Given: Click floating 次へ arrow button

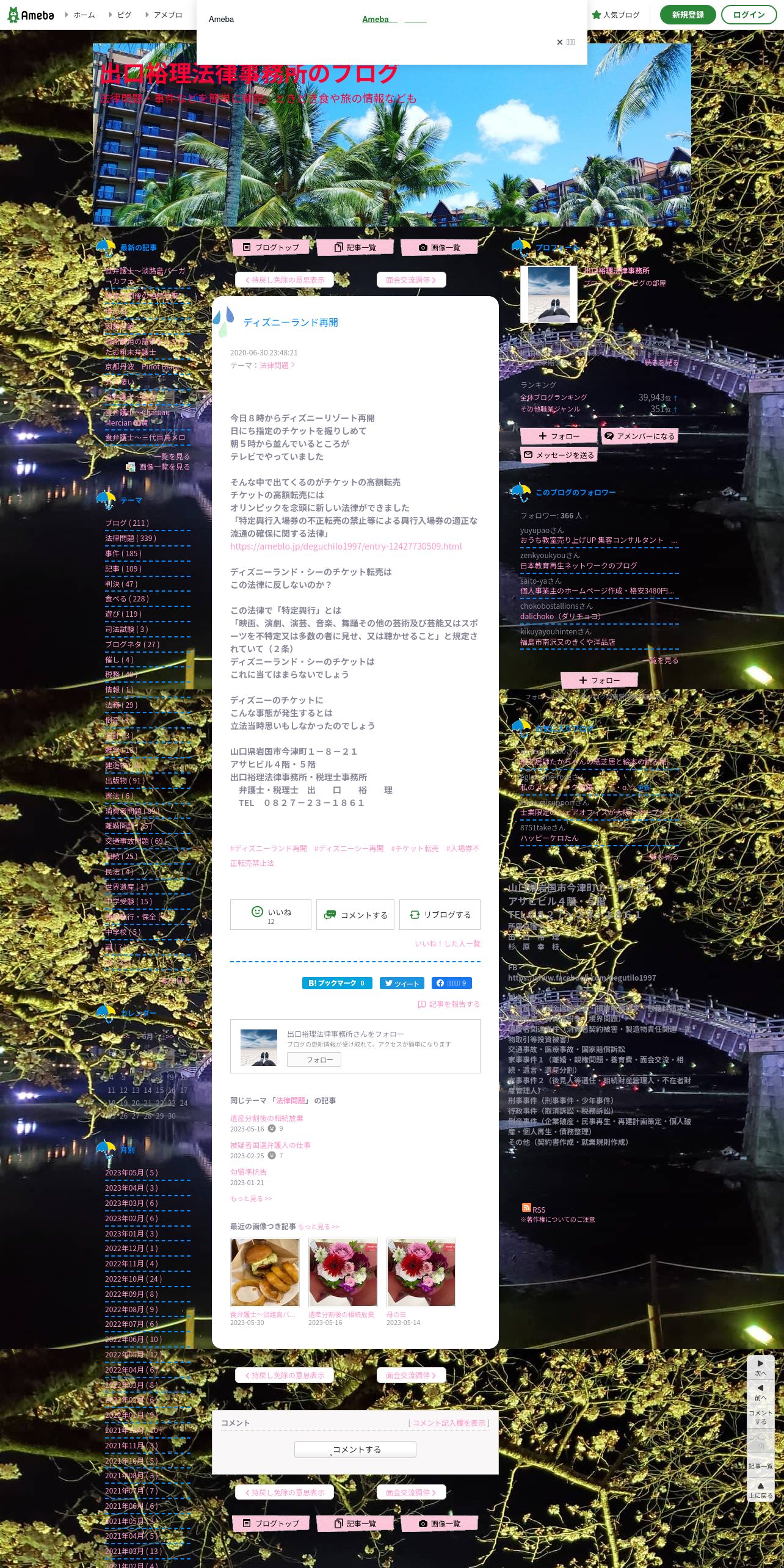Looking at the screenshot, I should [760, 1368].
